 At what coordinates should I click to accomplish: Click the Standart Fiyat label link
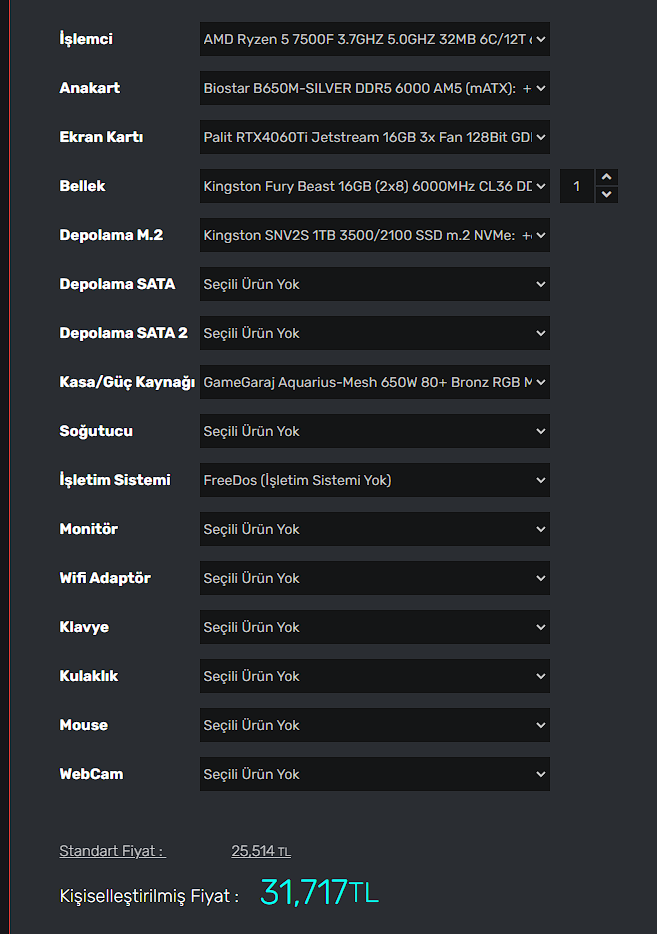[x=111, y=851]
